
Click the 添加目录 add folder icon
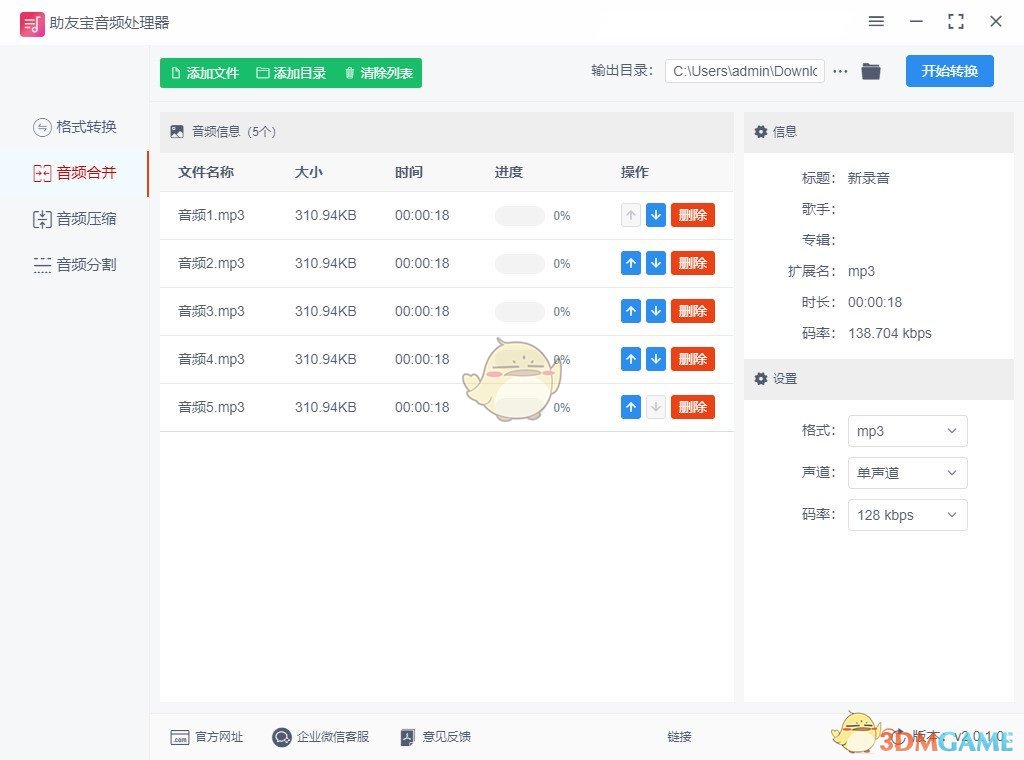pos(261,72)
